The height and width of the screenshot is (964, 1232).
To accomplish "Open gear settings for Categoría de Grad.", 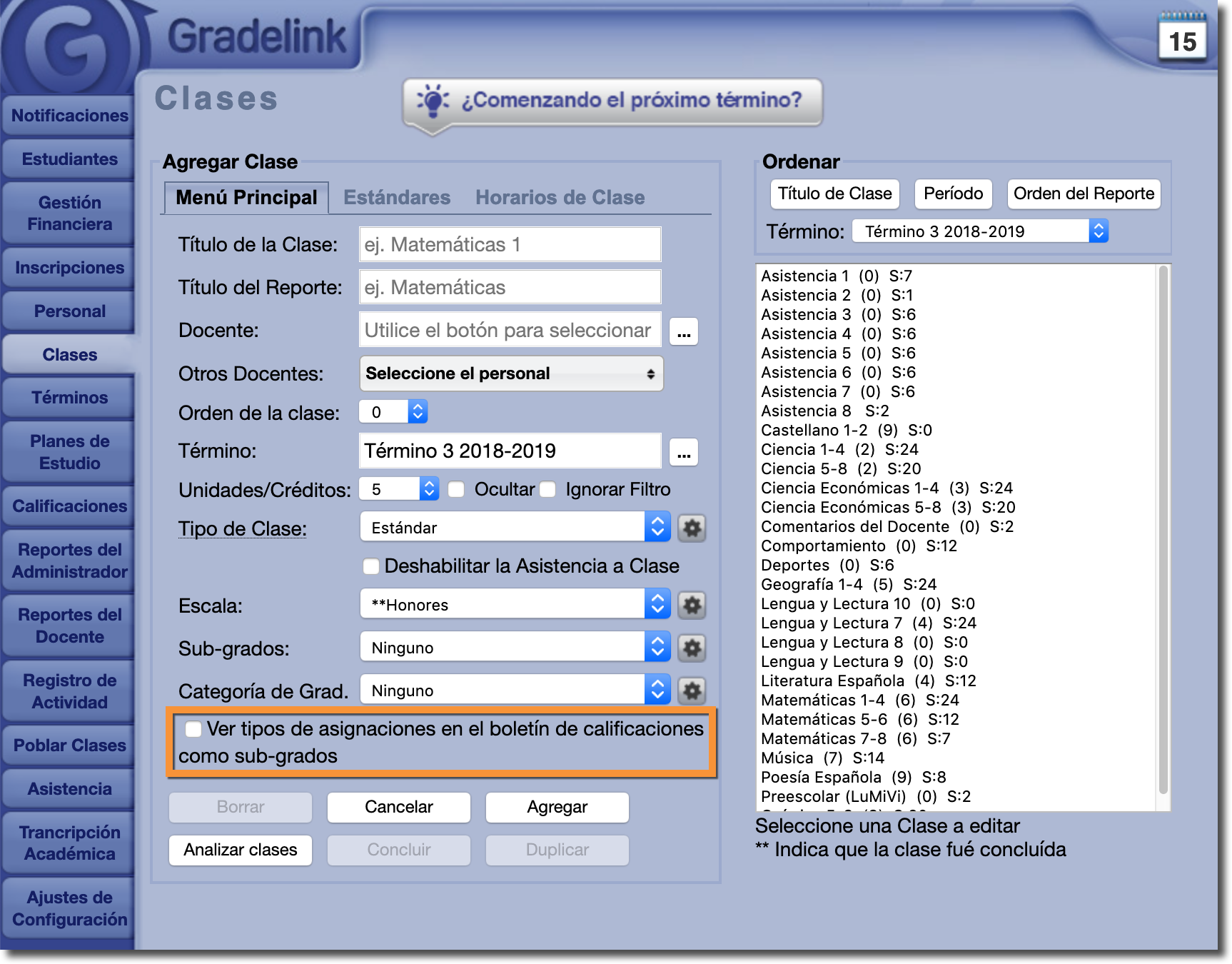I will pyautogui.click(x=691, y=691).
